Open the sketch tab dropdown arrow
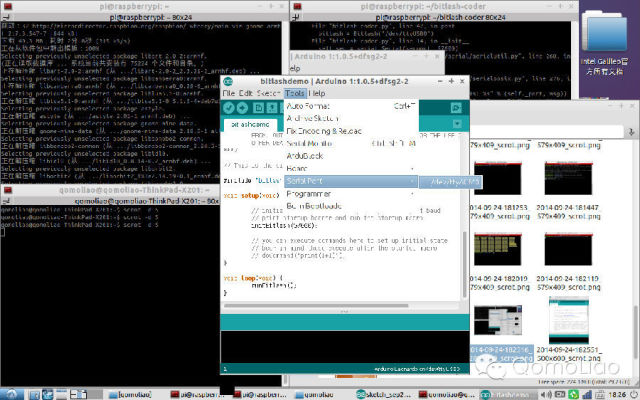This screenshot has height=400, width=640. pyautogui.click(x=457, y=124)
